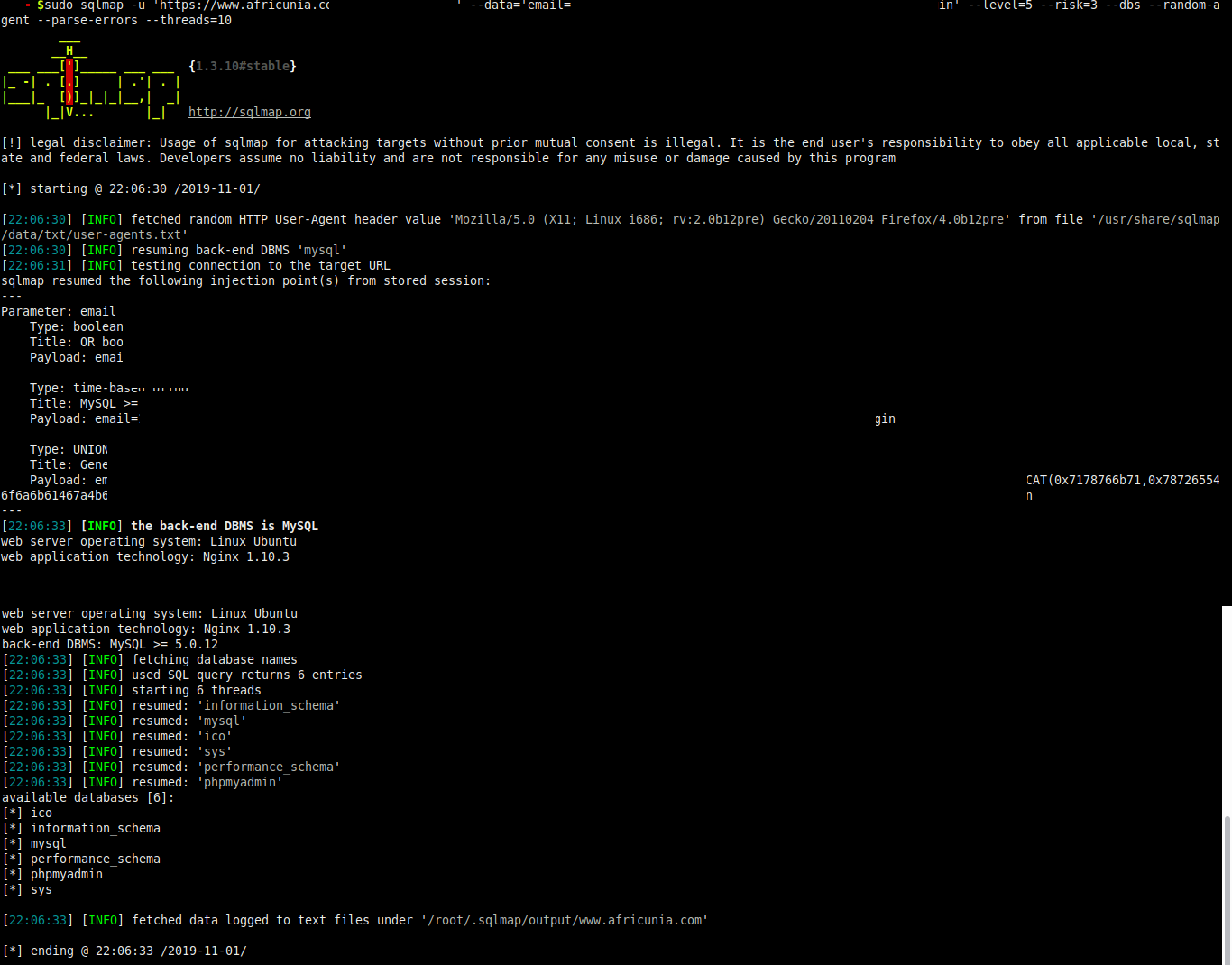Click the '[*] ico' database entry
Screen dimensions: 1232x965
coord(27,813)
